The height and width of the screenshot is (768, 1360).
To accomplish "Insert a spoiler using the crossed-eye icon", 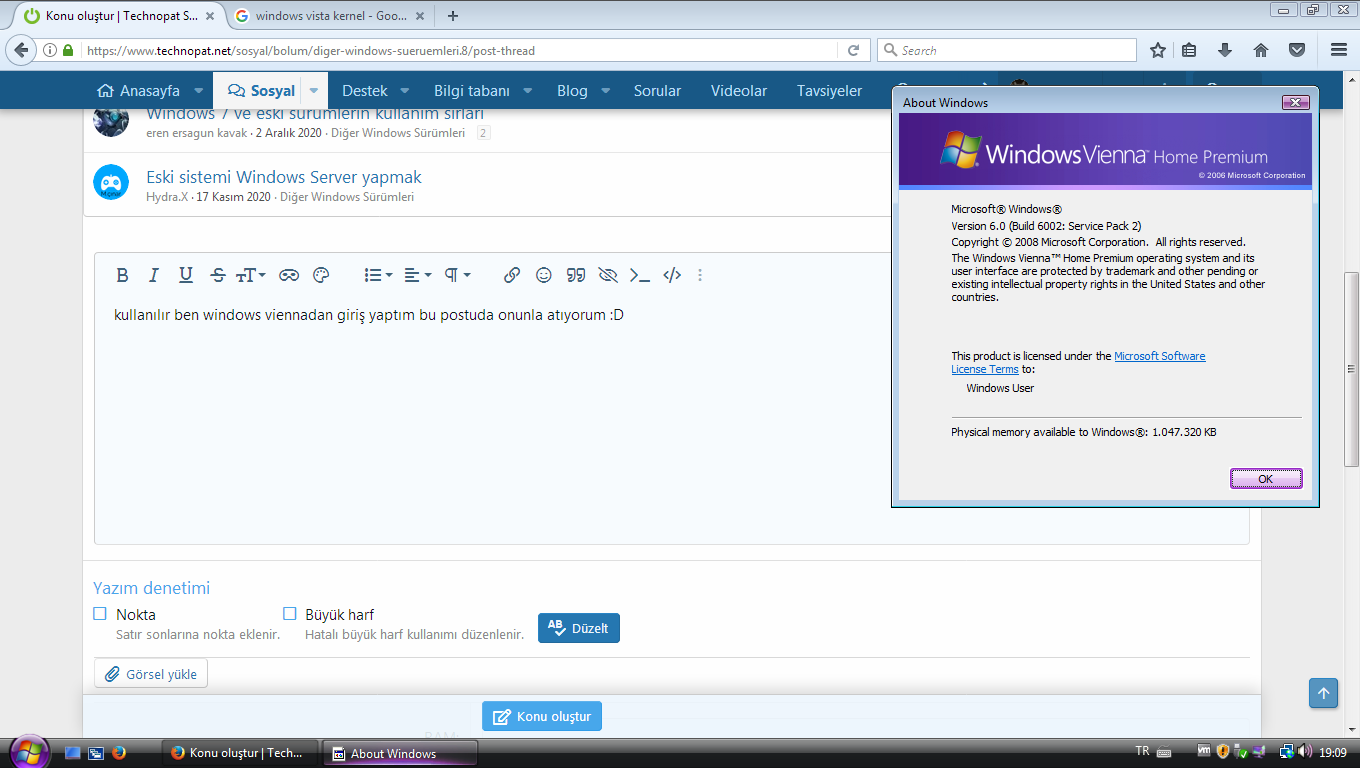I will coord(608,275).
